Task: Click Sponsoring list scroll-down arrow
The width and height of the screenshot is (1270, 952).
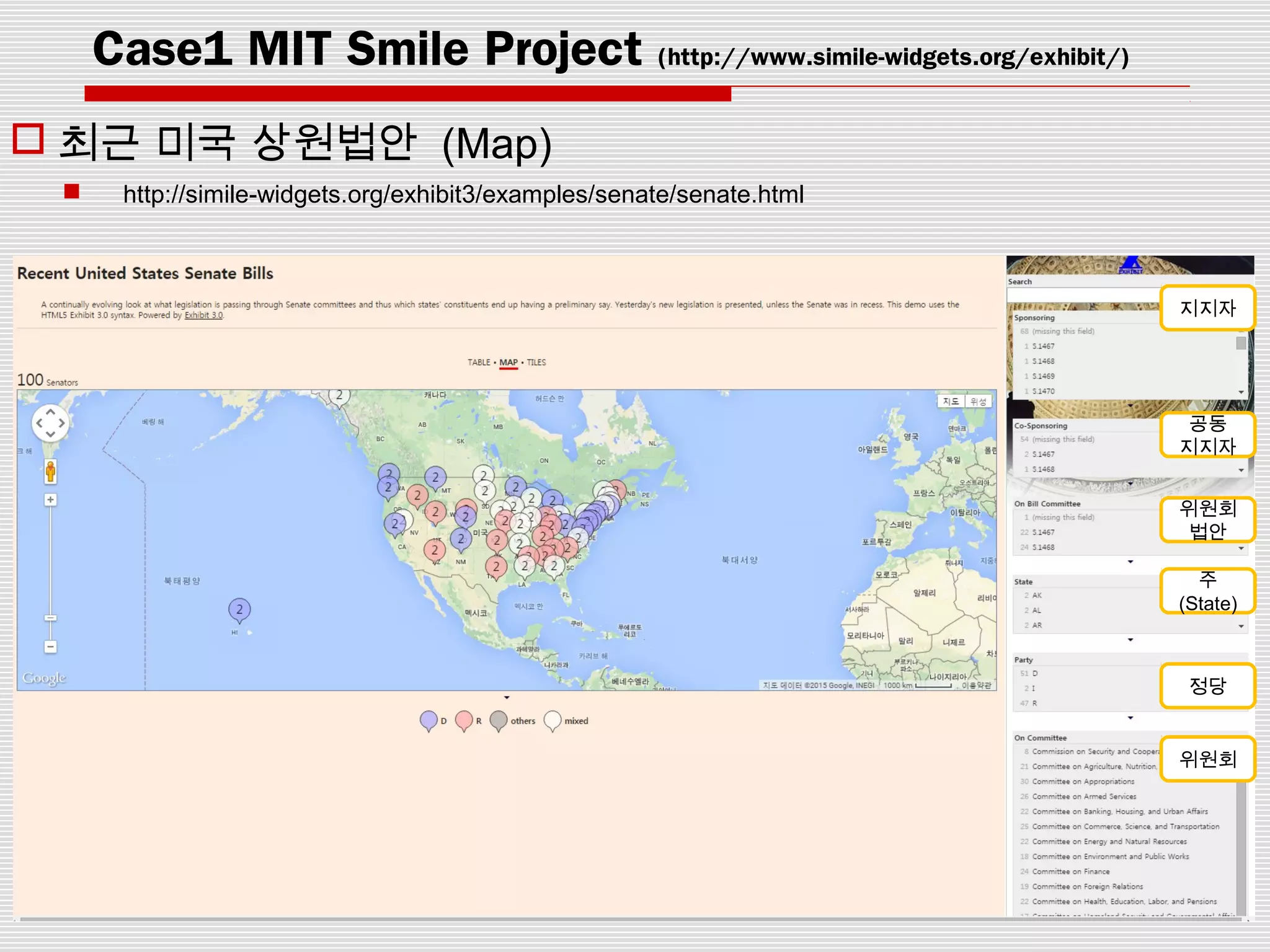Action: (1241, 392)
